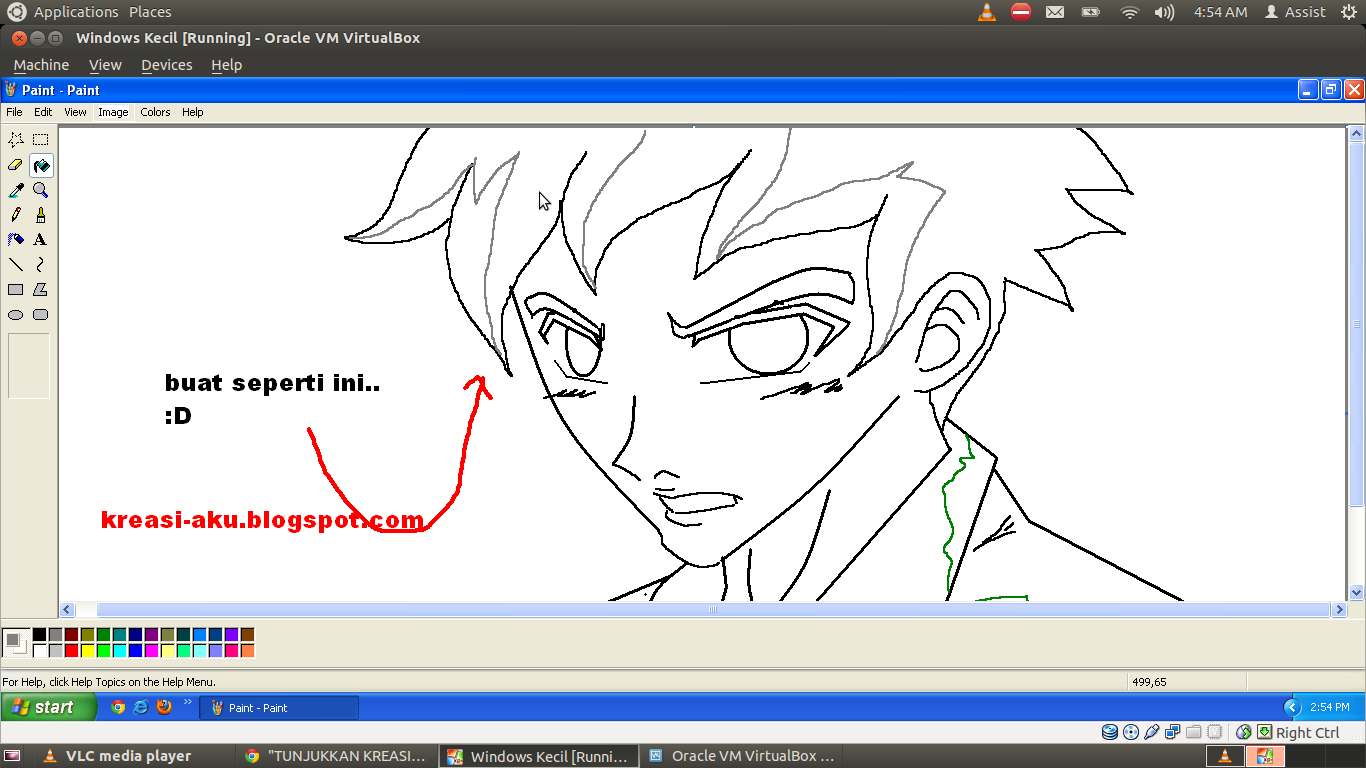Viewport: 1366px width, 768px height.
Task: Pick the red color swatch
Action: pos(71,650)
